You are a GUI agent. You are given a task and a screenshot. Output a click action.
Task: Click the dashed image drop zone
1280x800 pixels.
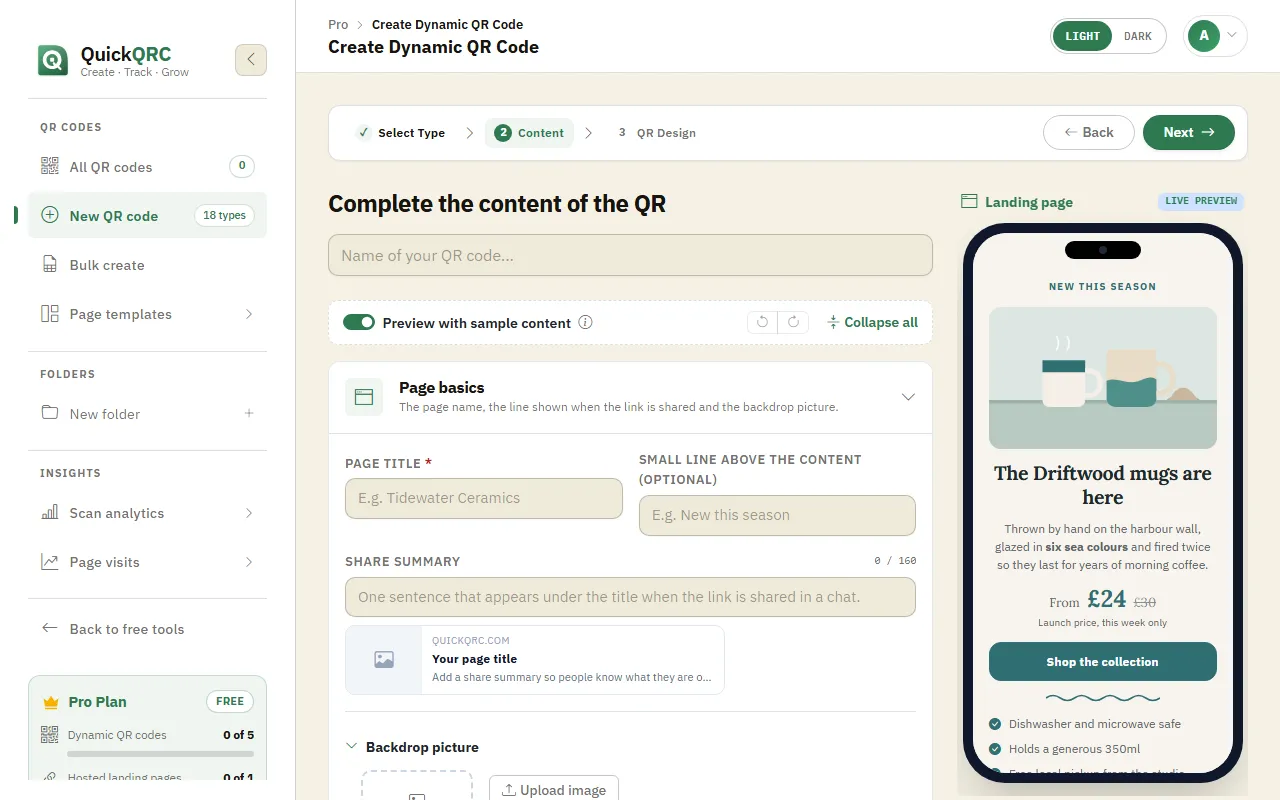tap(417, 785)
